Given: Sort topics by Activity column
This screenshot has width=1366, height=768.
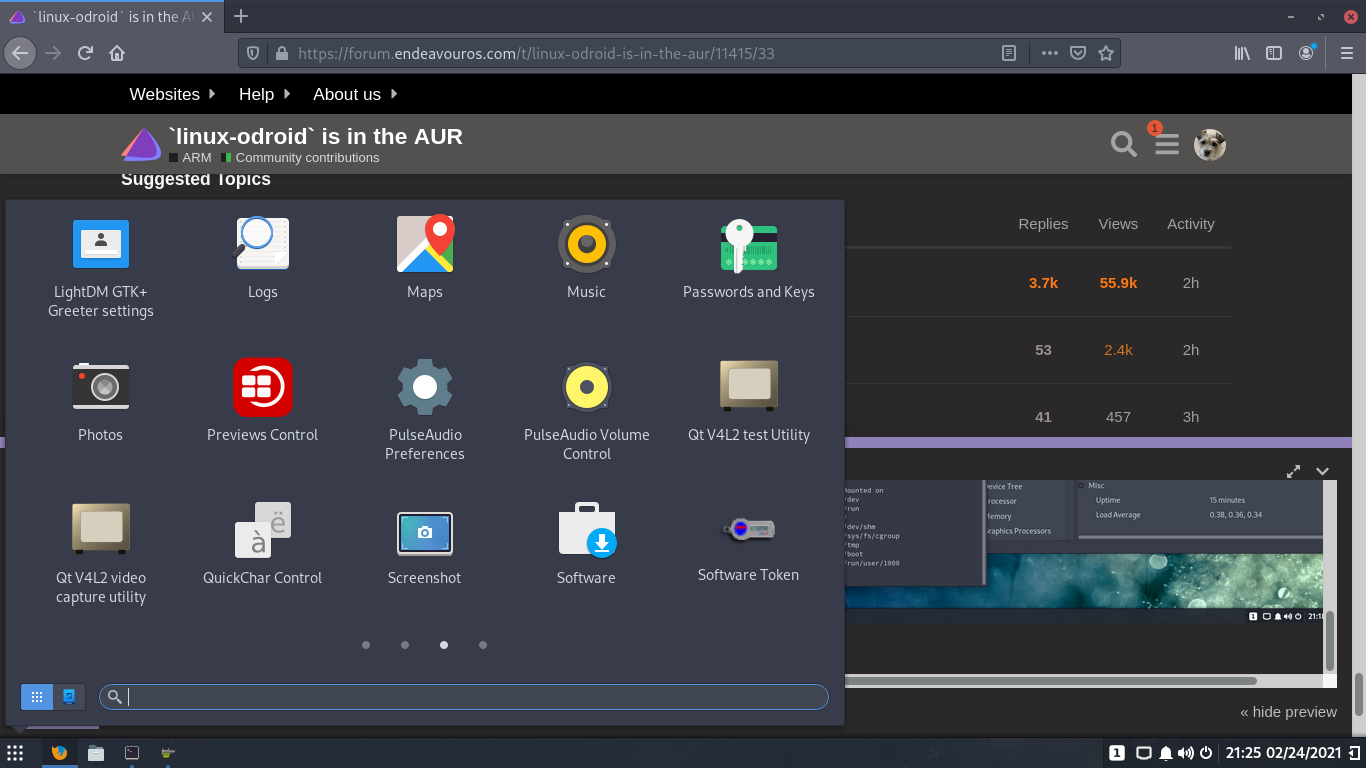Looking at the screenshot, I should pos(1190,224).
